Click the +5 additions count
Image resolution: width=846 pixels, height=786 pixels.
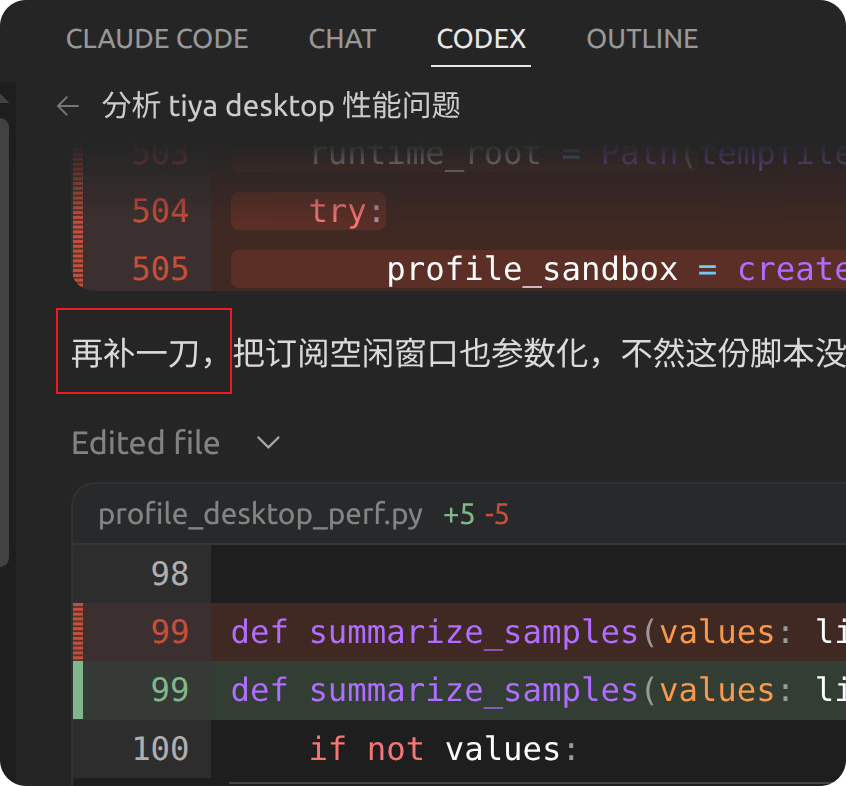459,514
